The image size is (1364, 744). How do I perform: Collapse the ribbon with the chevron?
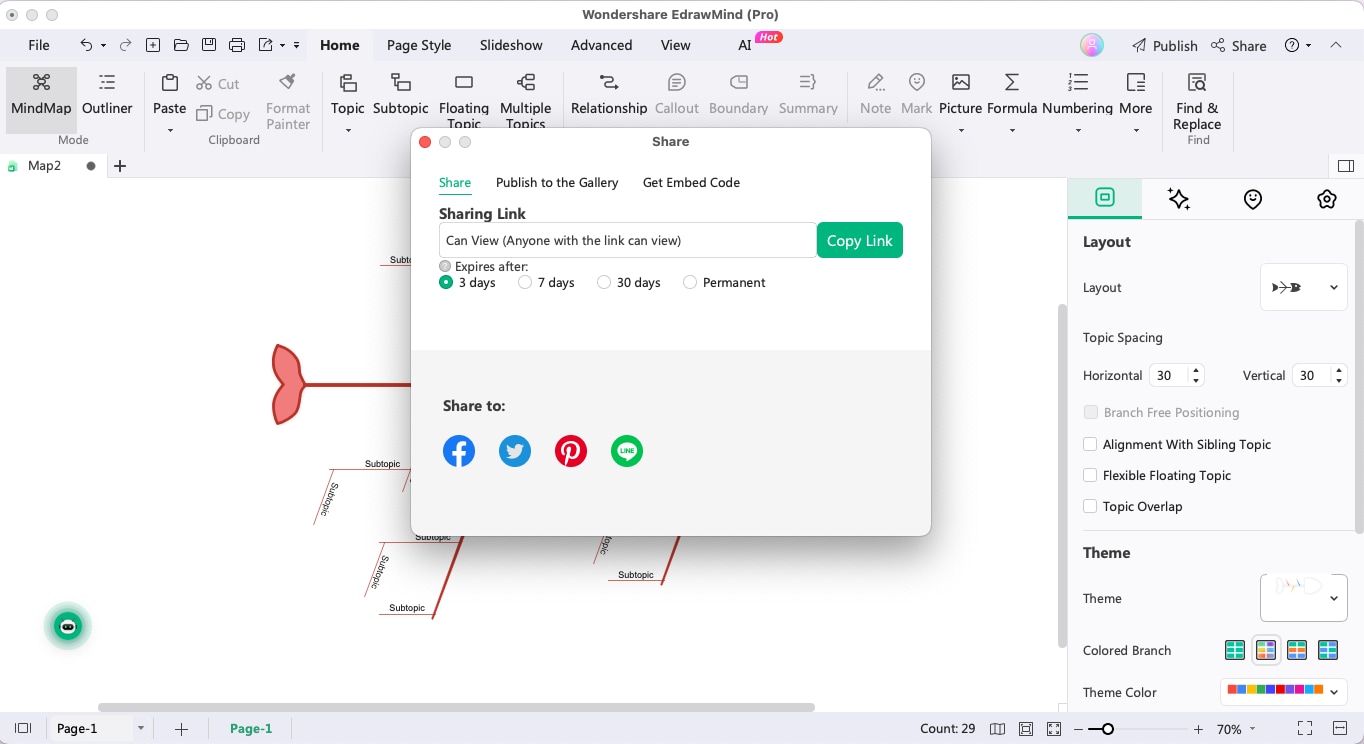point(1336,45)
